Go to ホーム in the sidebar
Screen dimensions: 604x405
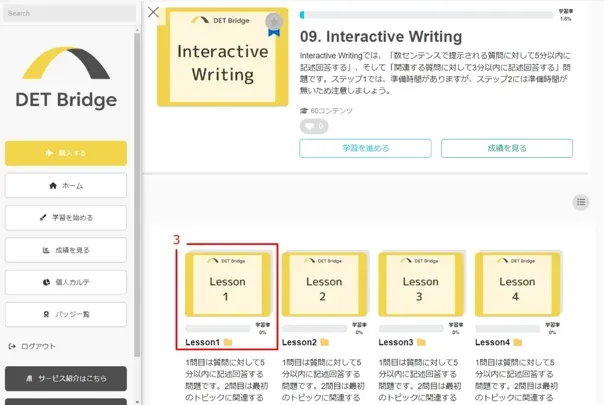66,185
